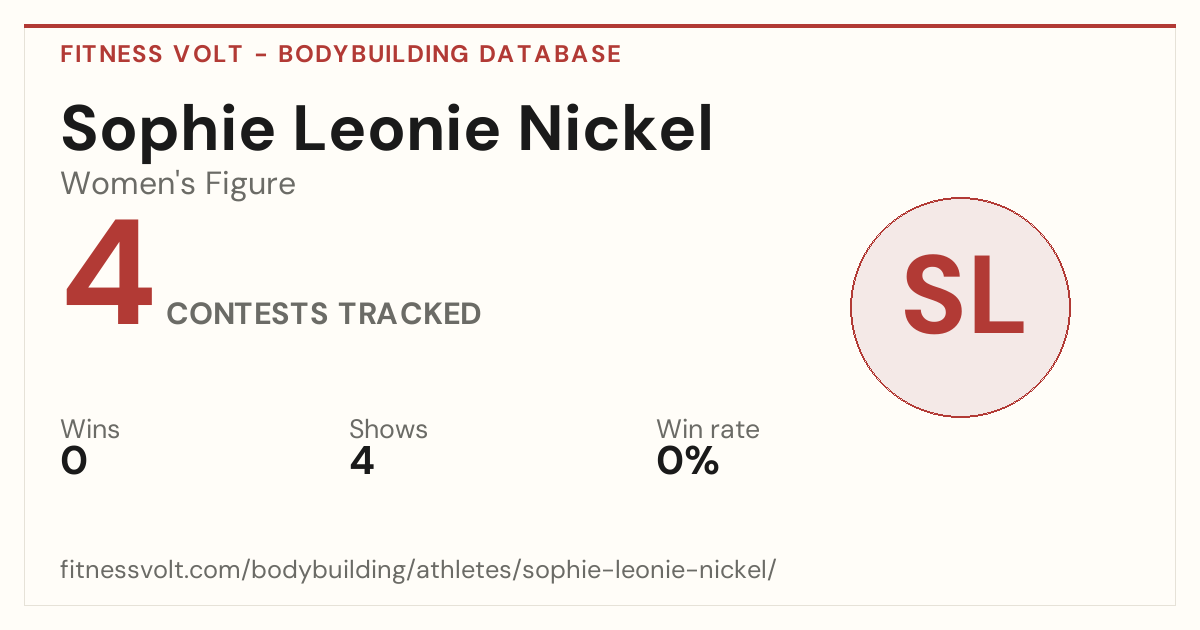Click the Wins value of 0
1200x630 pixels.
pos(74,461)
